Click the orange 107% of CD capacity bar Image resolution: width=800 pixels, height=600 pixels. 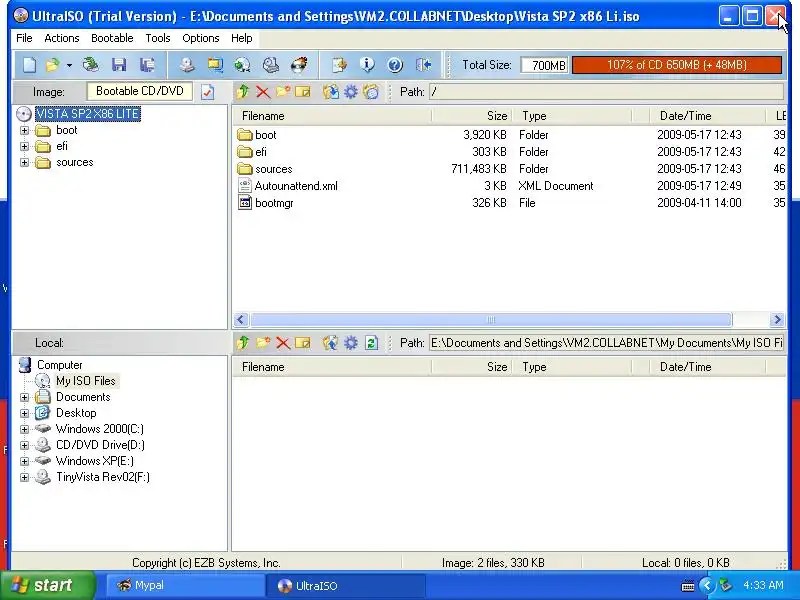[x=677, y=65]
